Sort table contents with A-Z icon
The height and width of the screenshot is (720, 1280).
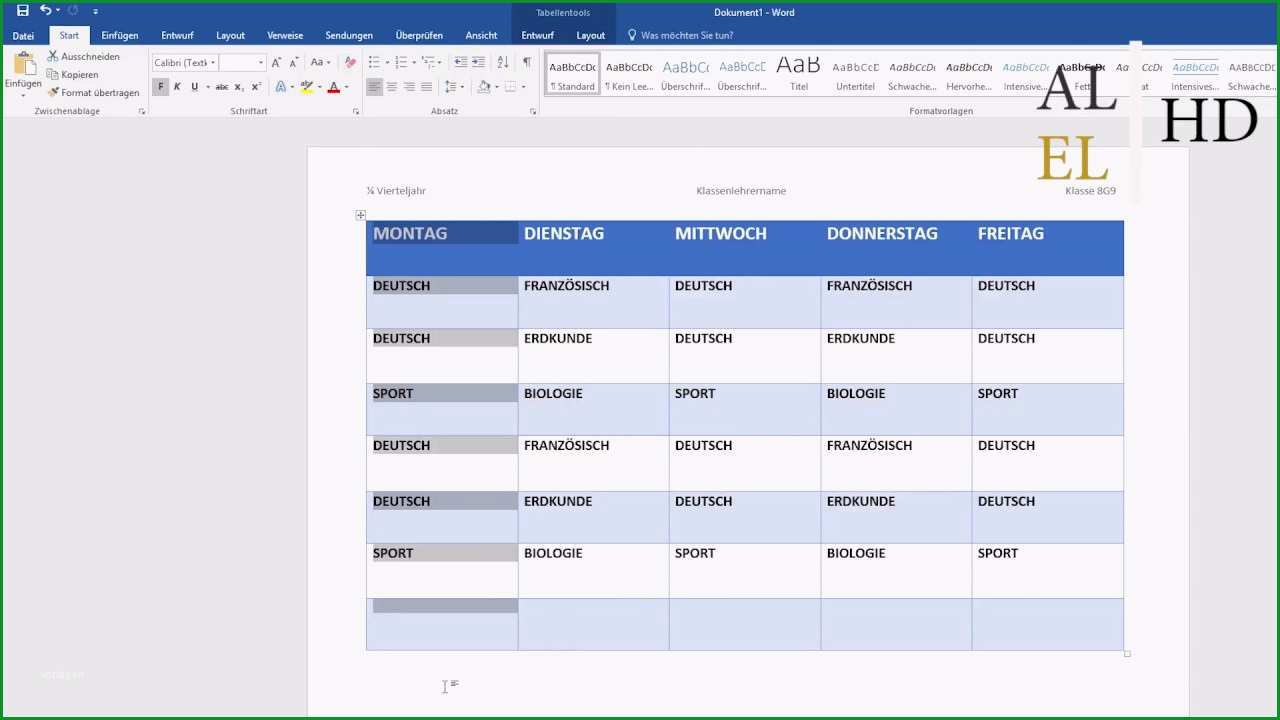pos(503,62)
